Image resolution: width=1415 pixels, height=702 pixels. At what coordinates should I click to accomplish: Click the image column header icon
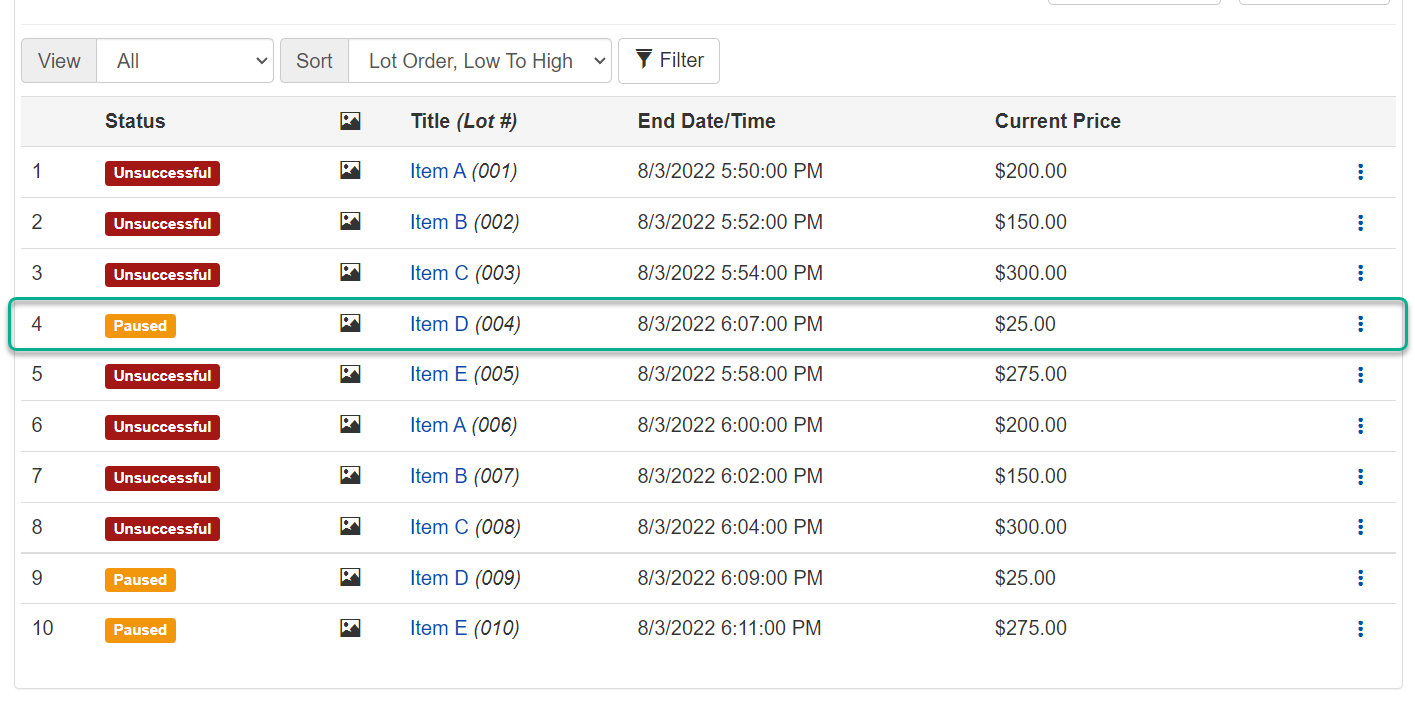pyautogui.click(x=350, y=121)
